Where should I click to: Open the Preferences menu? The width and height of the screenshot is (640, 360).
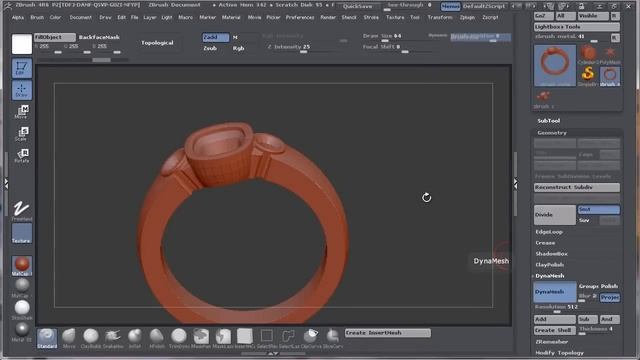click(x=300, y=18)
